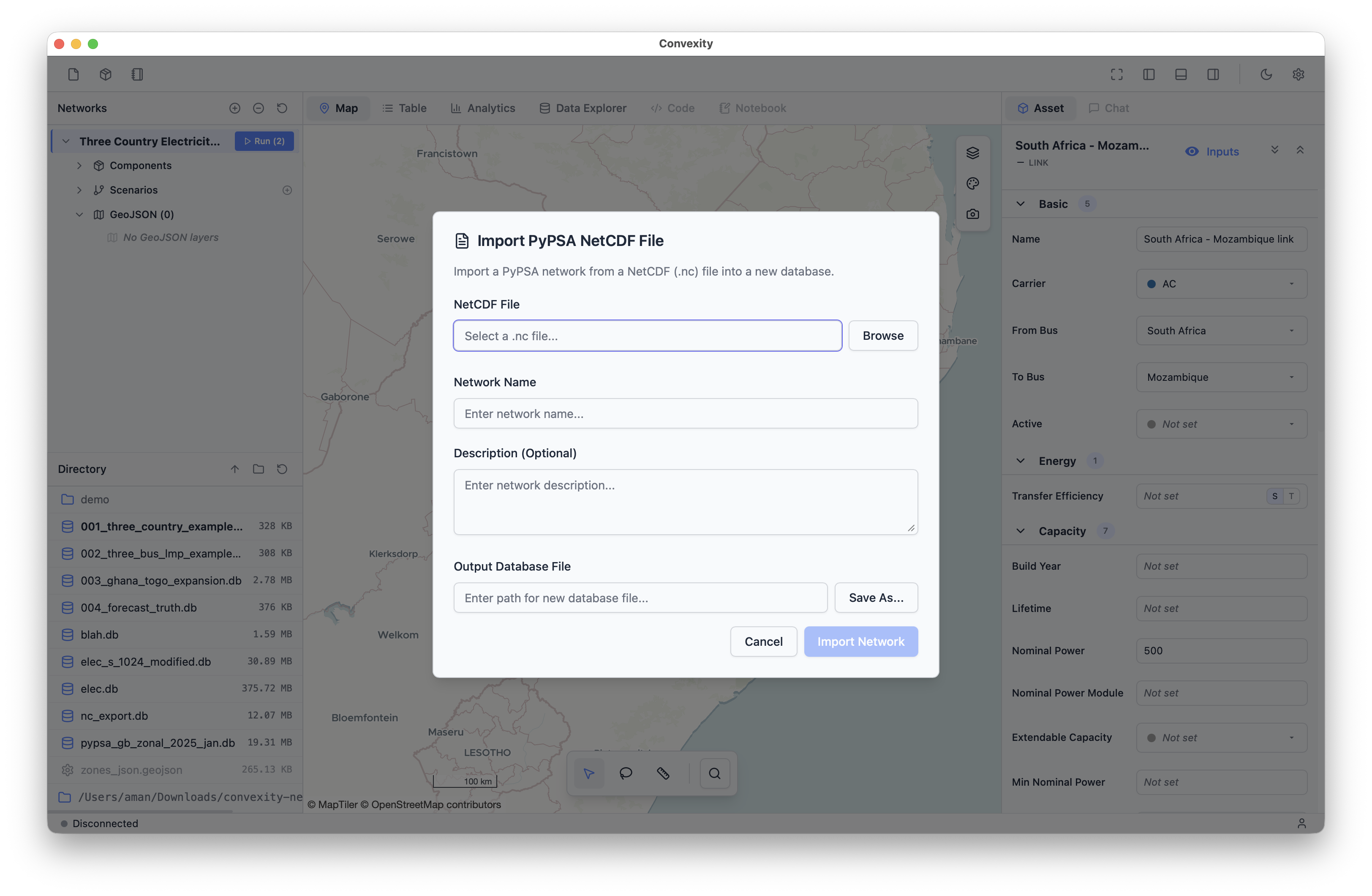Image resolution: width=1372 pixels, height=896 pixels.
Task: Toggle dark mode moon icon
Action: coord(1266,74)
